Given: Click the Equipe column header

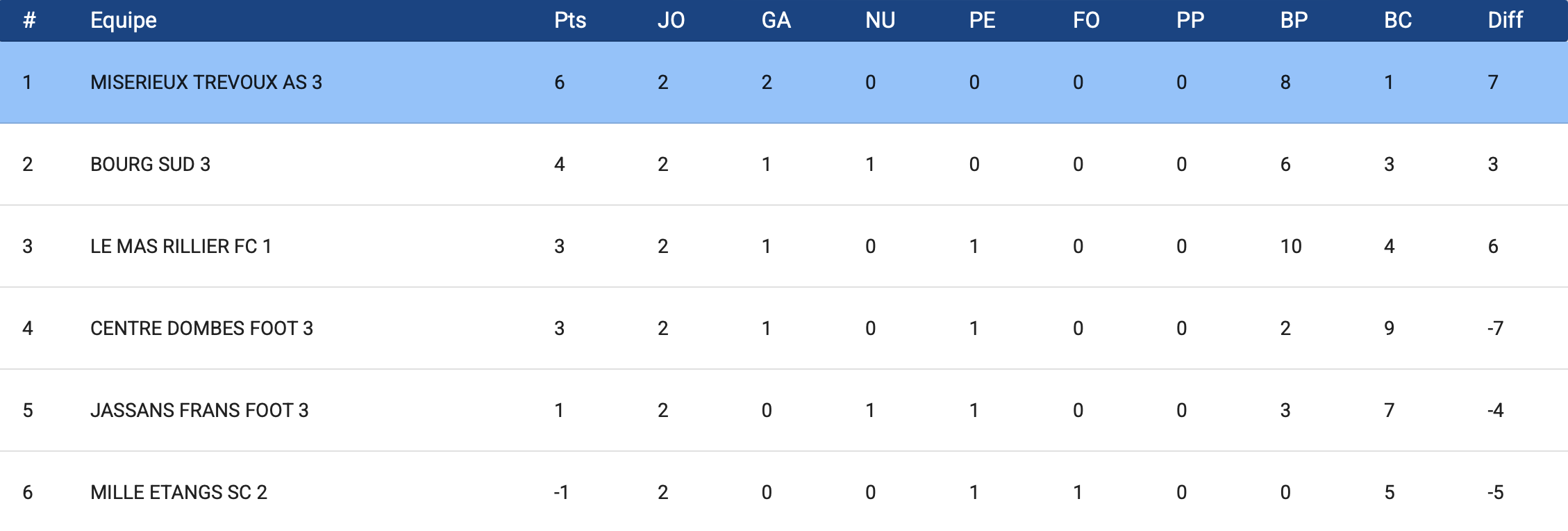Looking at the screenshot, I should click(124, 20).
